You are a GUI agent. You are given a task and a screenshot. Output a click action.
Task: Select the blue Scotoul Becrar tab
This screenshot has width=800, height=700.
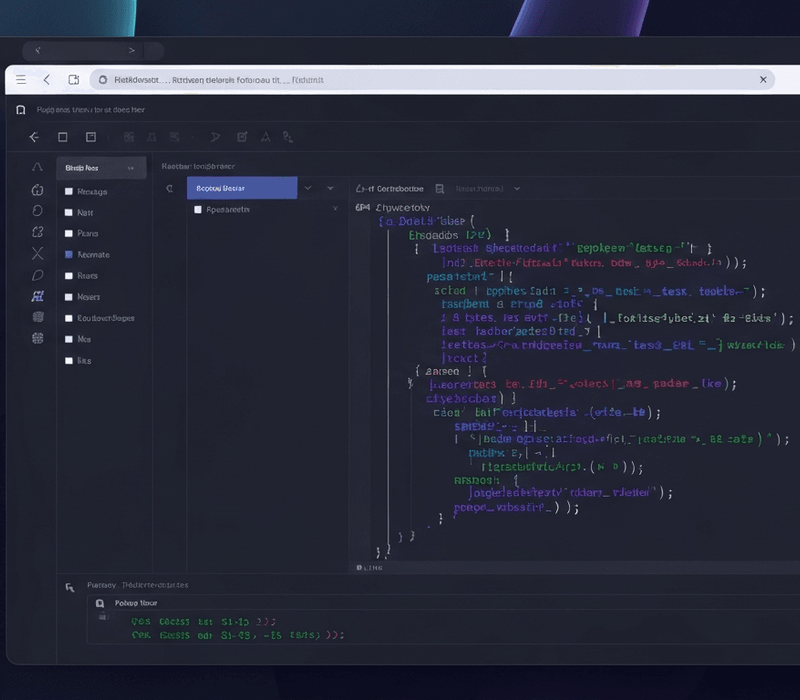click(x=242, y=188)
